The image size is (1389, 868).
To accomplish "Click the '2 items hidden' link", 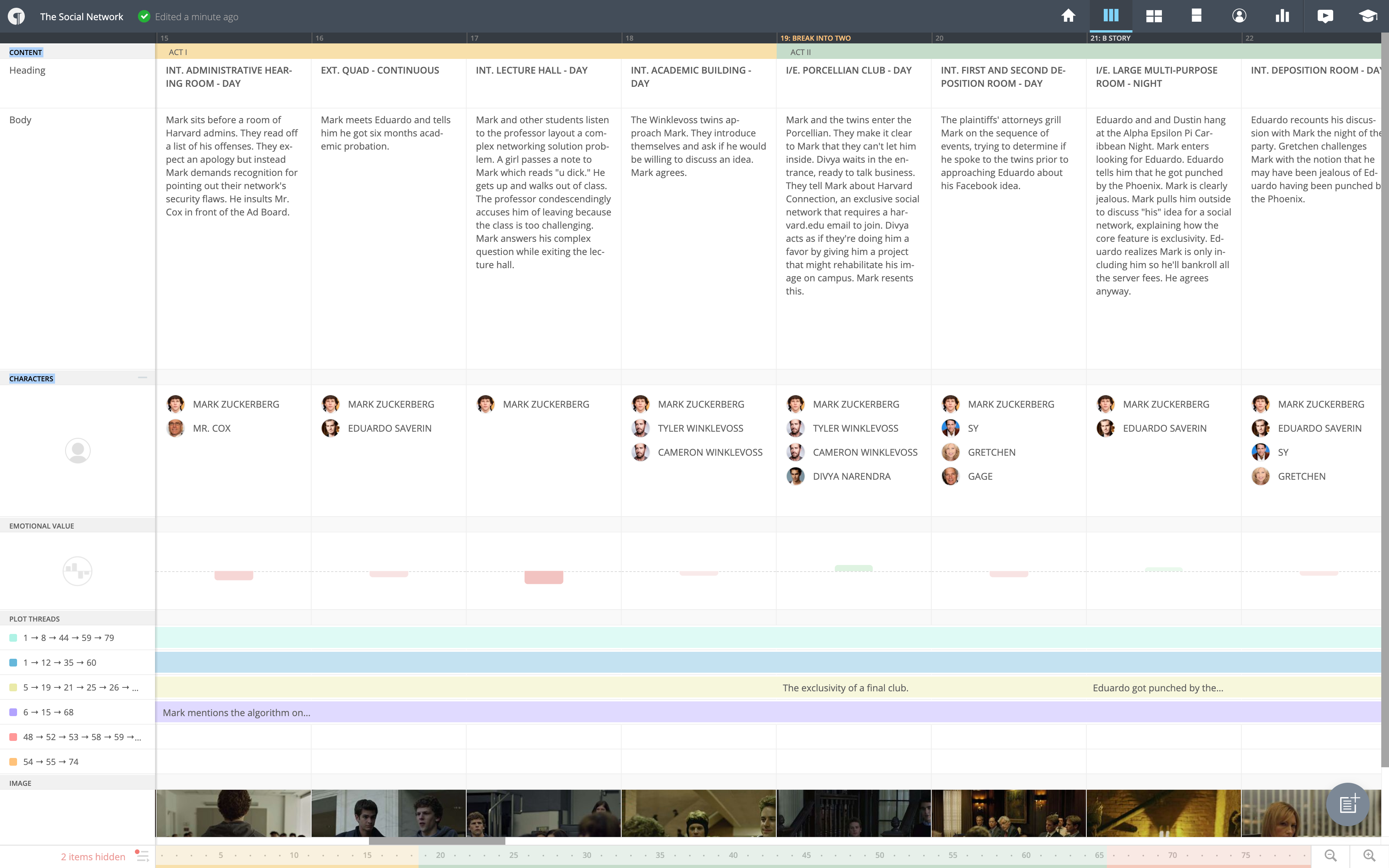I will (93, 856).
